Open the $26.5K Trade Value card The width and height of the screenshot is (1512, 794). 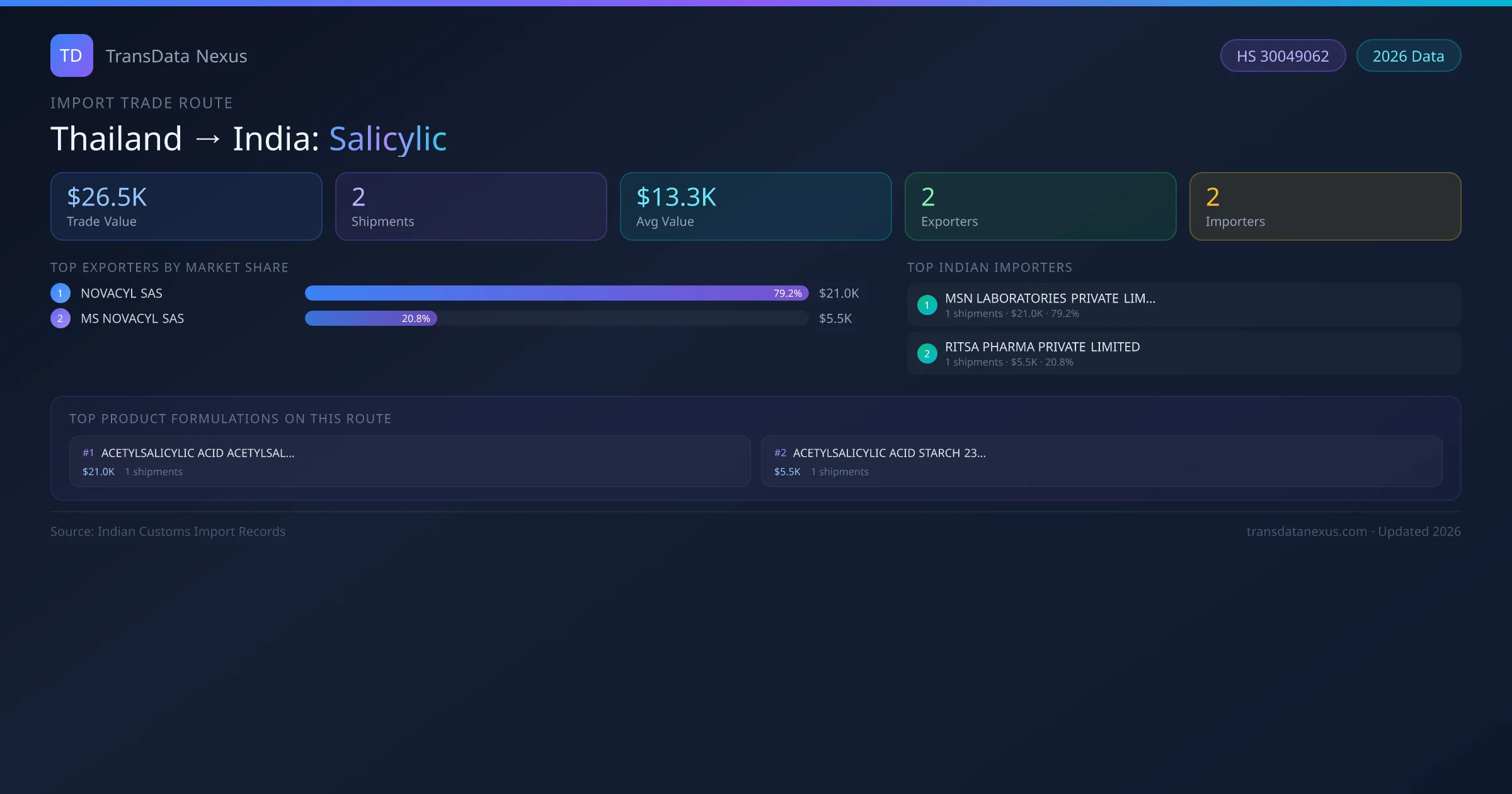(186, 207)
